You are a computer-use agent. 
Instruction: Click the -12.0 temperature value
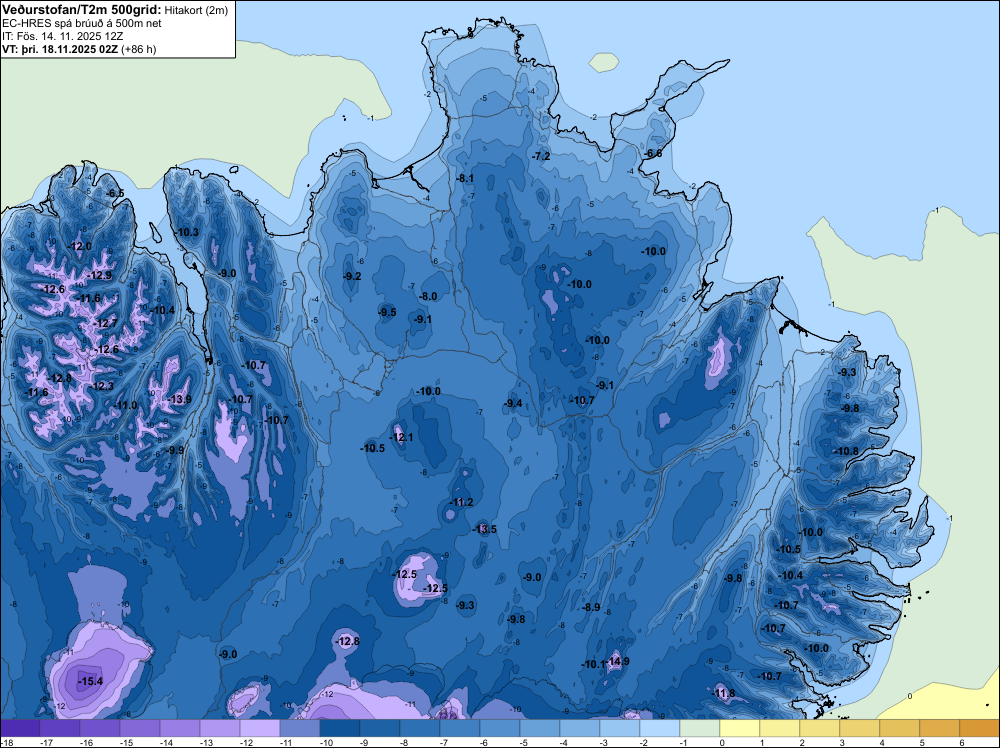80,246
